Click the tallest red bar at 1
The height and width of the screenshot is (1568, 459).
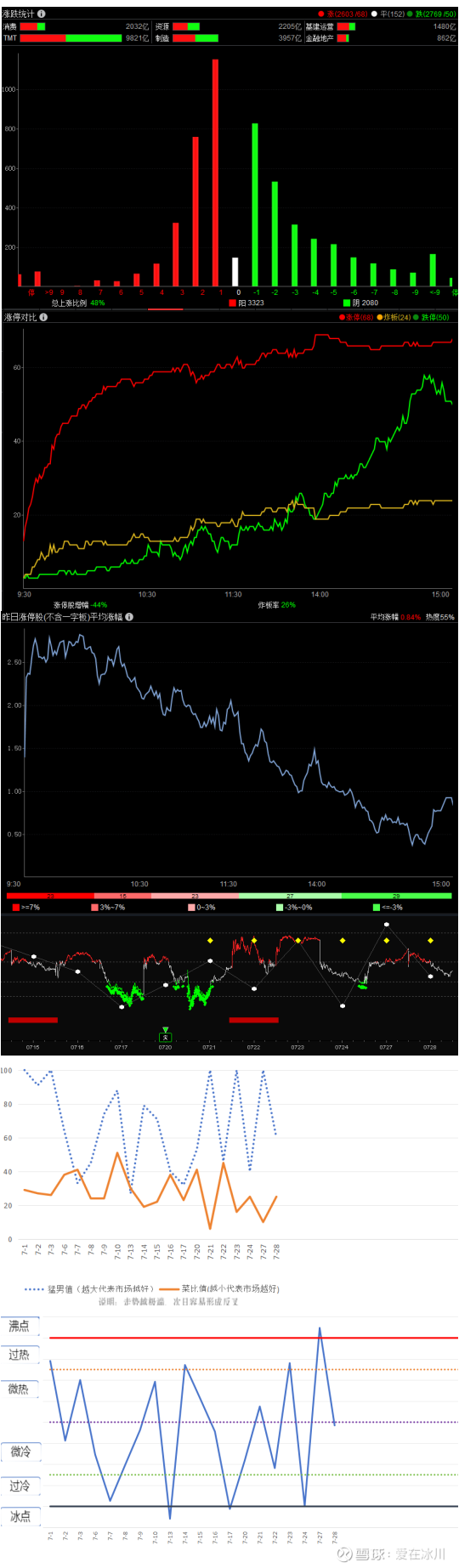click(215, 173)
